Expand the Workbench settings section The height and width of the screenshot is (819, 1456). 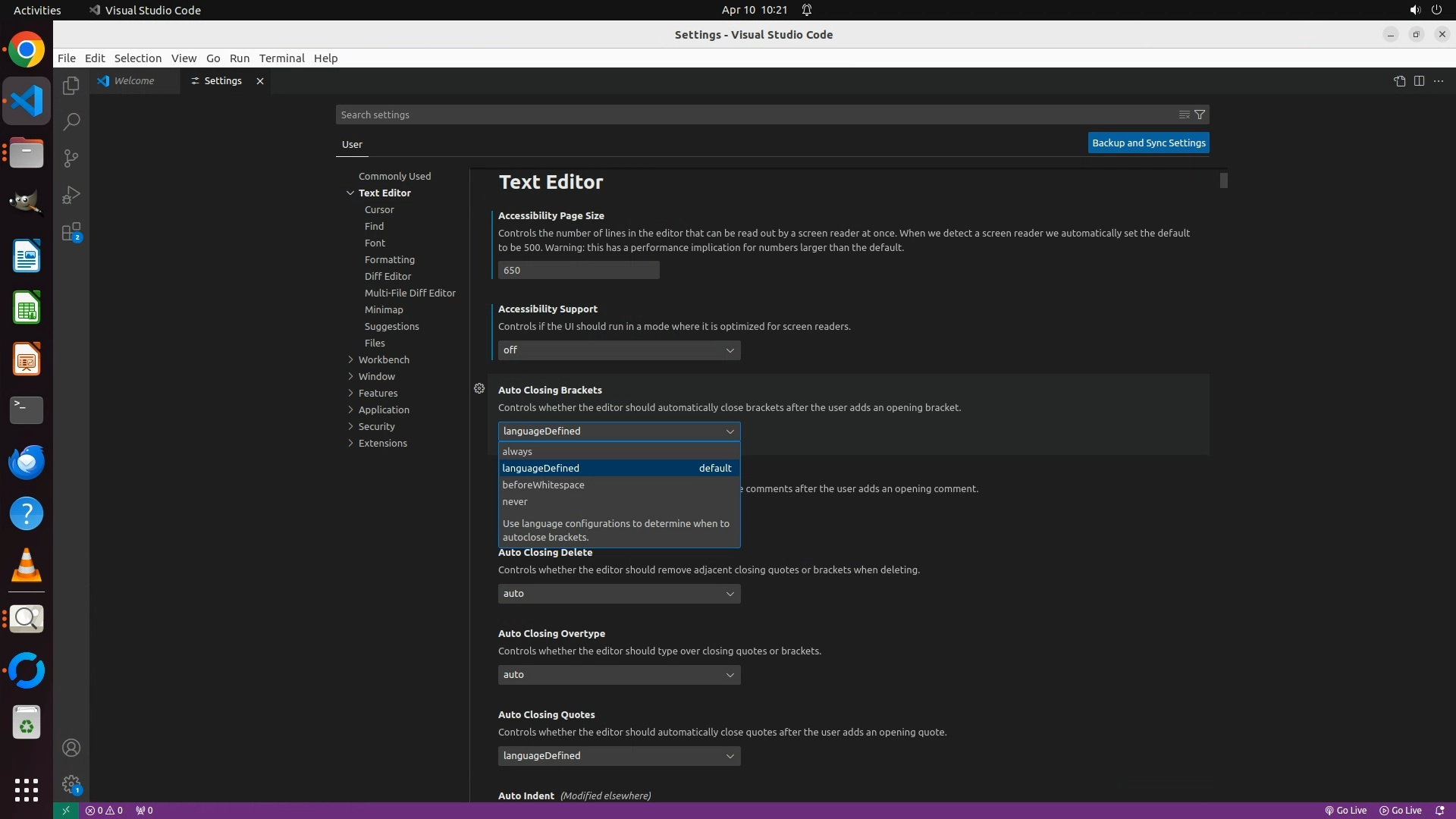coord(384,359)
